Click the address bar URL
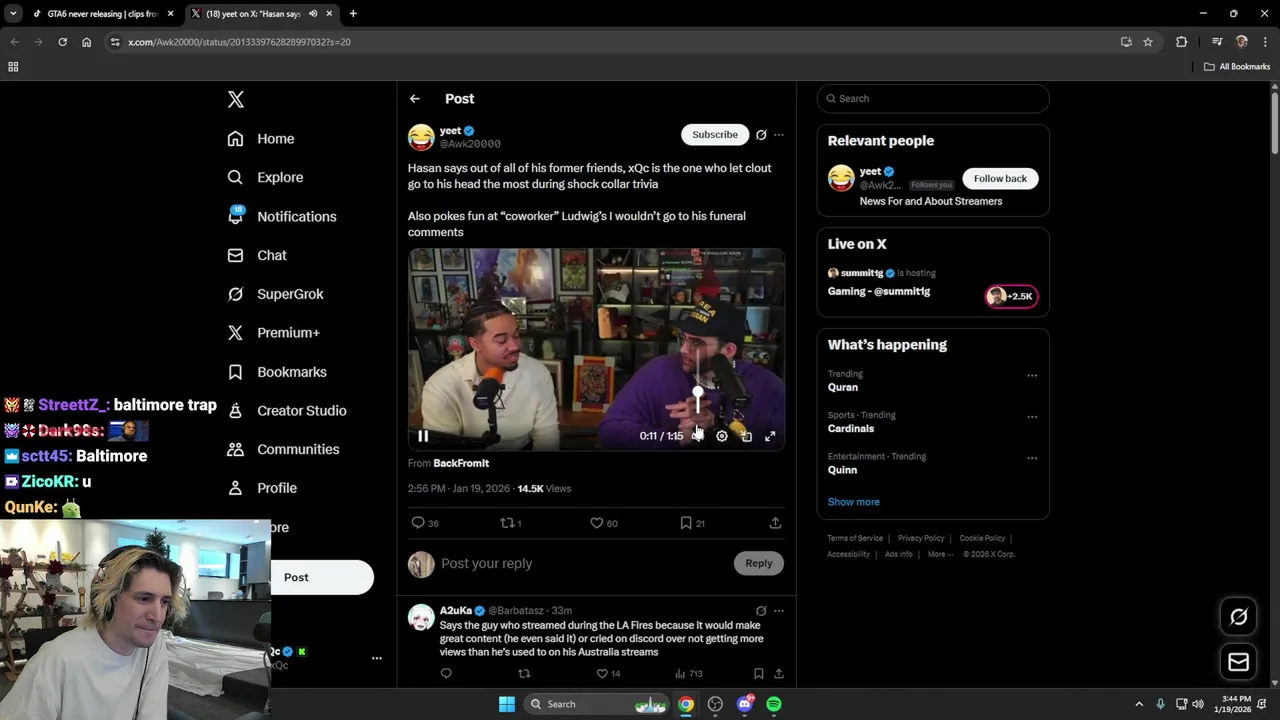This screenshot has height=720, width=1280. [239, 42]
